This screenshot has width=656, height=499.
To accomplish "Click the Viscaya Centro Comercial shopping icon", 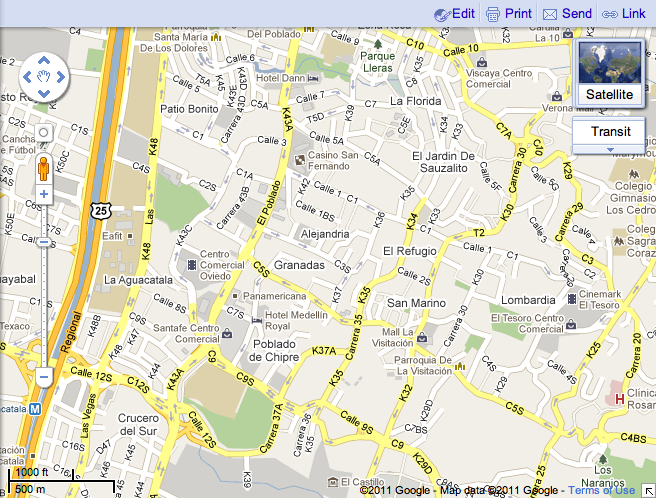I will (x=482, y=62).
